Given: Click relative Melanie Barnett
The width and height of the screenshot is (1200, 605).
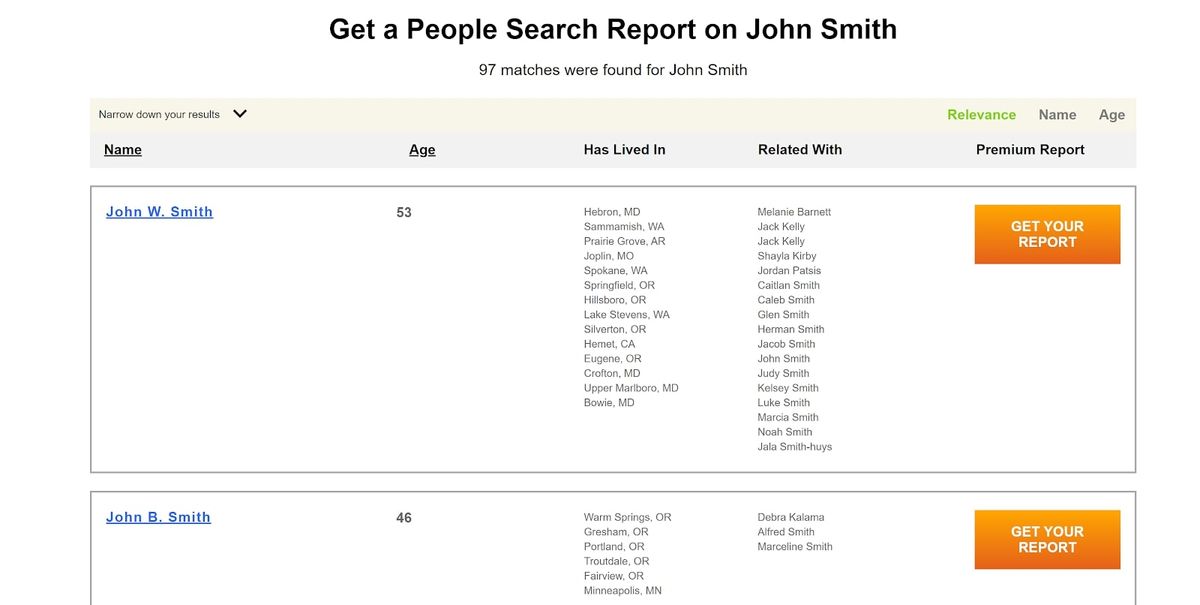Looking at the screenshot, I should [795, 211].
